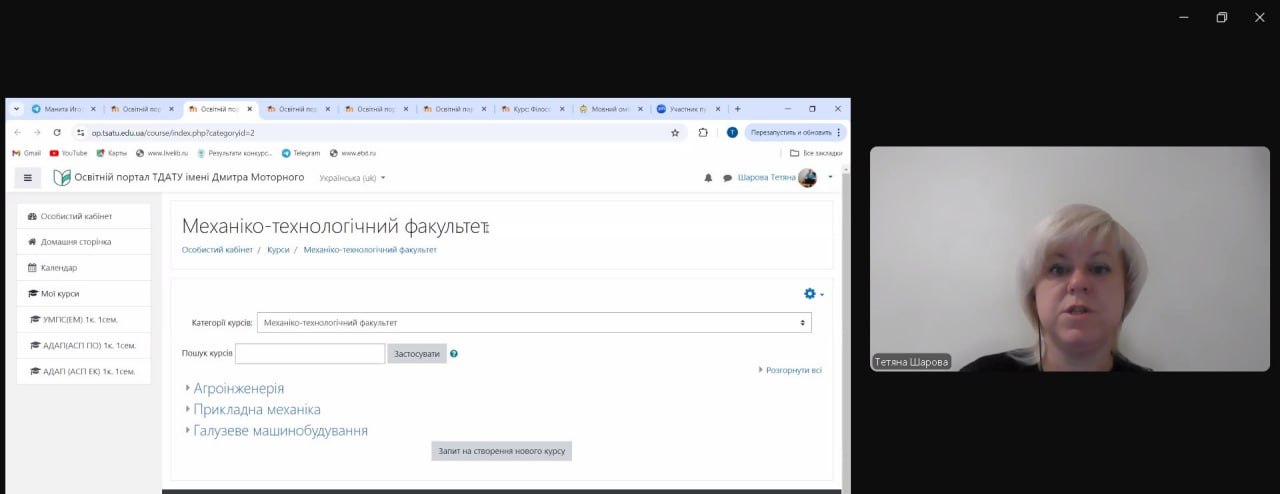The width and height of the screenshot is (1280, 494).
Task: Click Механіко-технологічний факультет breadcrumb link
Action: tap(370, 249)
